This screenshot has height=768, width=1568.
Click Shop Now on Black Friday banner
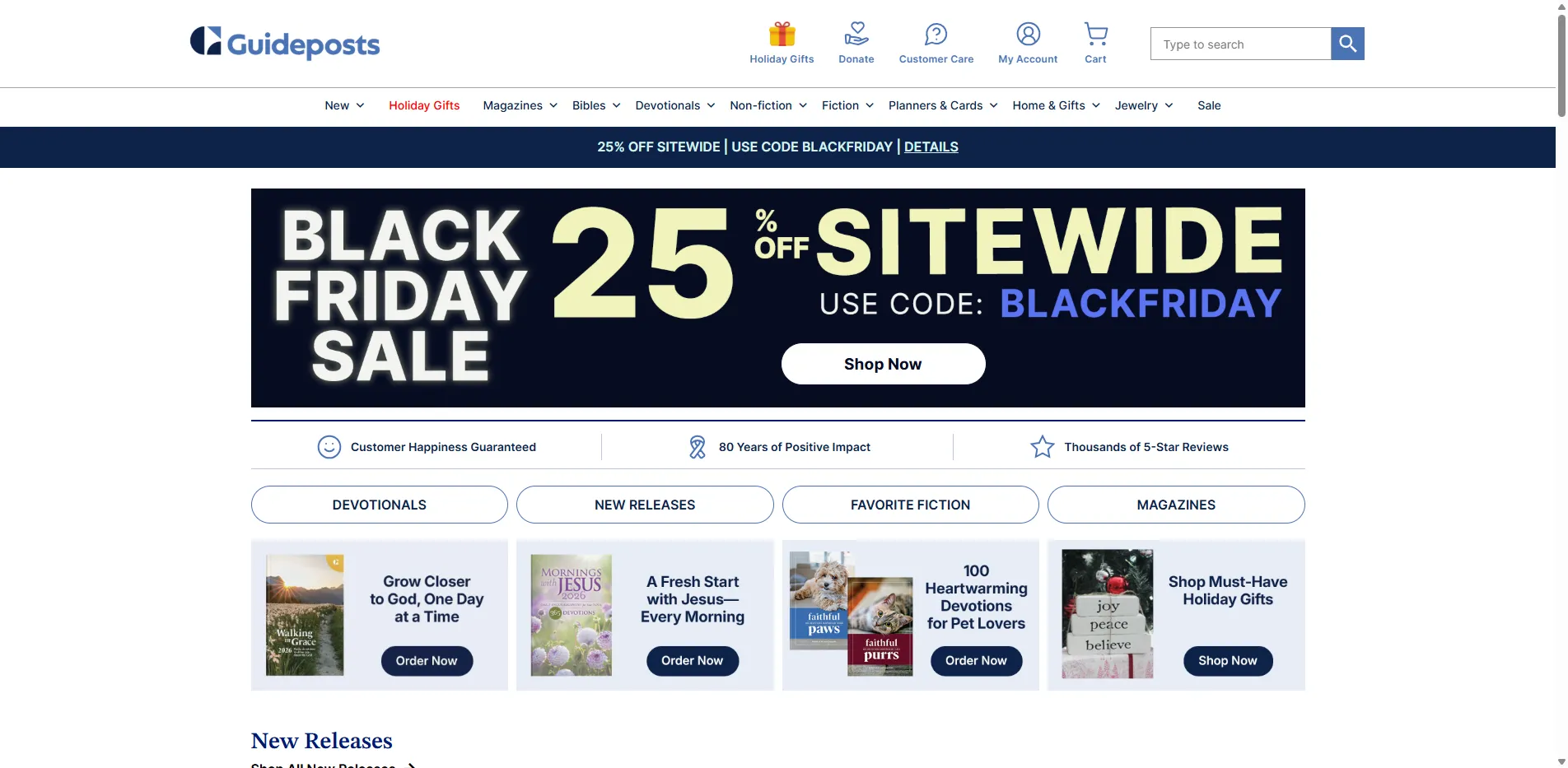point(883,364)
